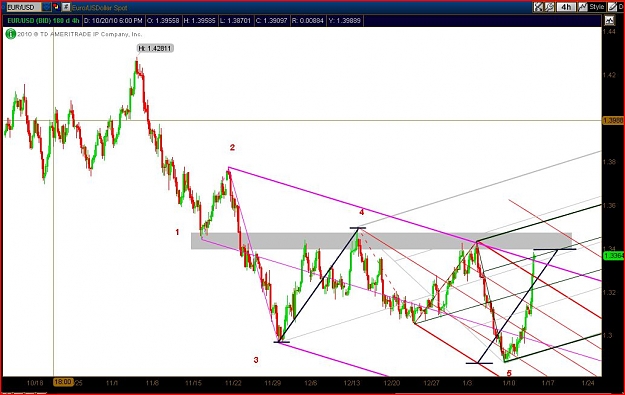Click the Euro/USDollar Spot title text
The width and height of the screenshot is (625, 395).
coord(100,7)
